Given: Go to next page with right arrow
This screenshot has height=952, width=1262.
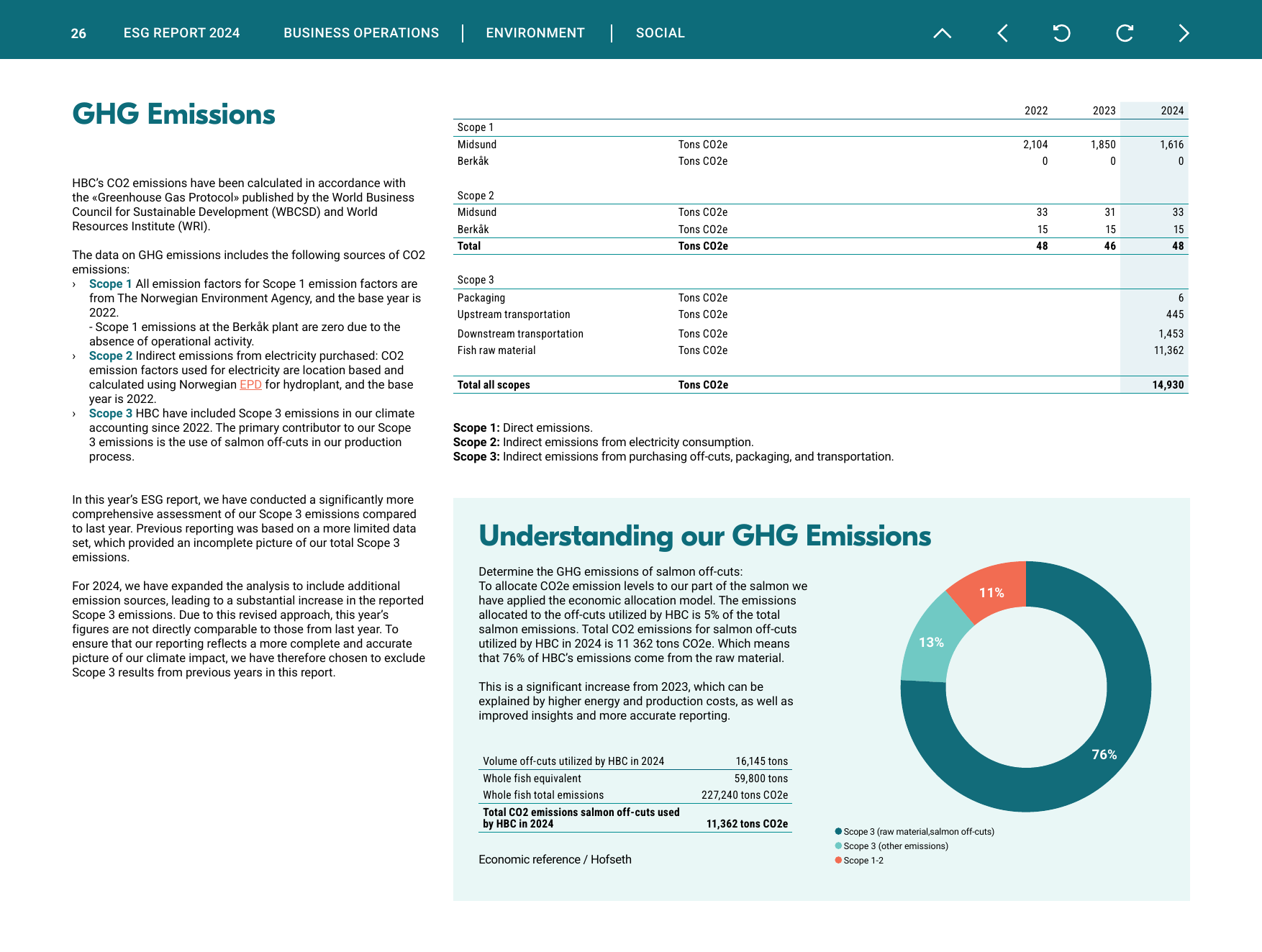Looking at the screenshot, I should tap(1184, 33).
